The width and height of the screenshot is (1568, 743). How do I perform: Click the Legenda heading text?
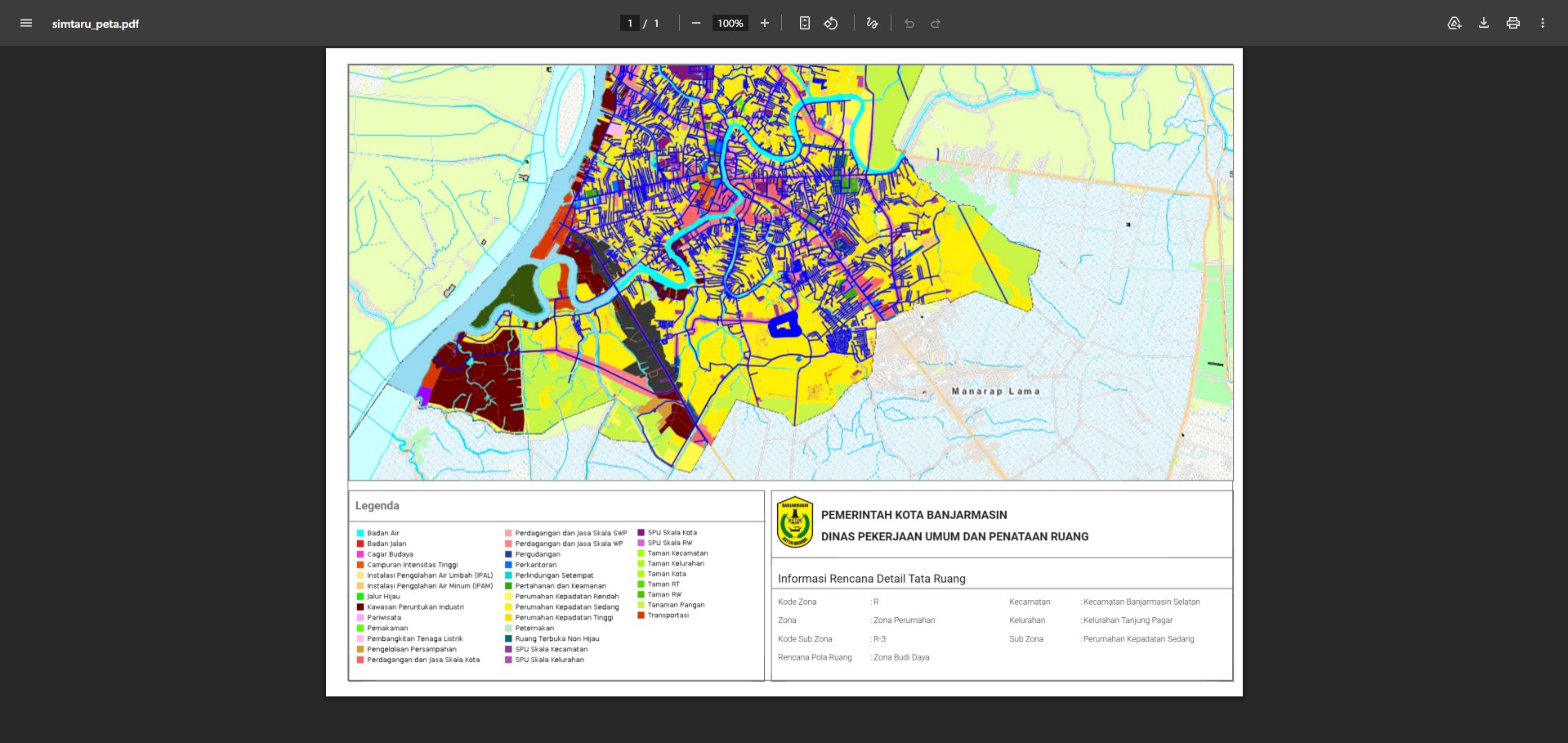(x=377, y=506)
